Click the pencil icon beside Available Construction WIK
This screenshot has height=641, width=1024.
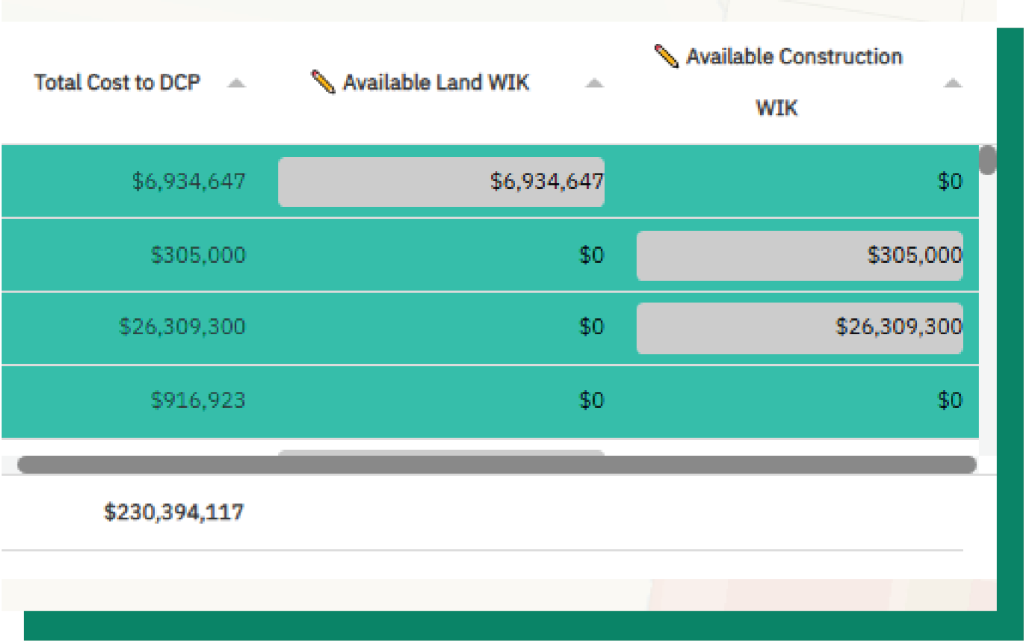(x=666, y=56)
